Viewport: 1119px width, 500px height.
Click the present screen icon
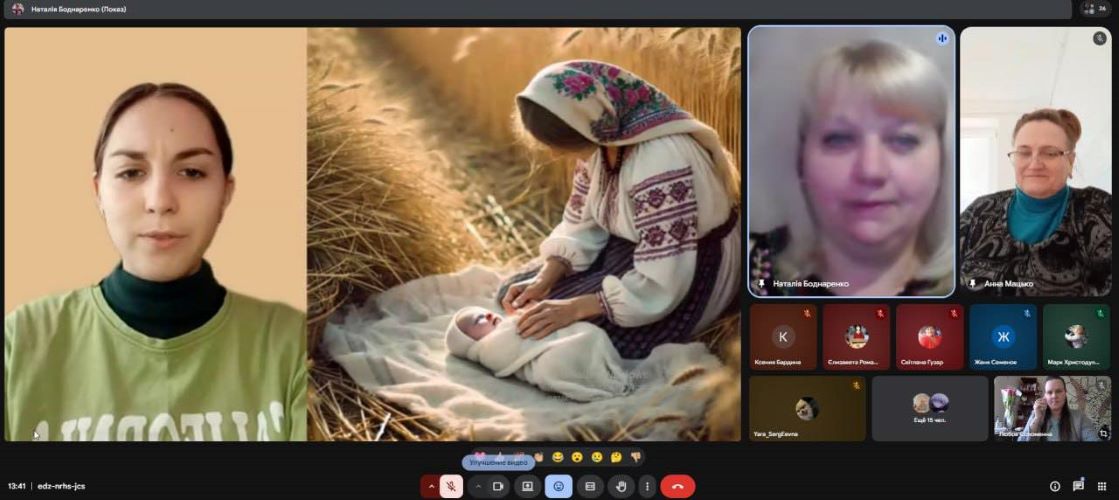(x=527, y=487)
